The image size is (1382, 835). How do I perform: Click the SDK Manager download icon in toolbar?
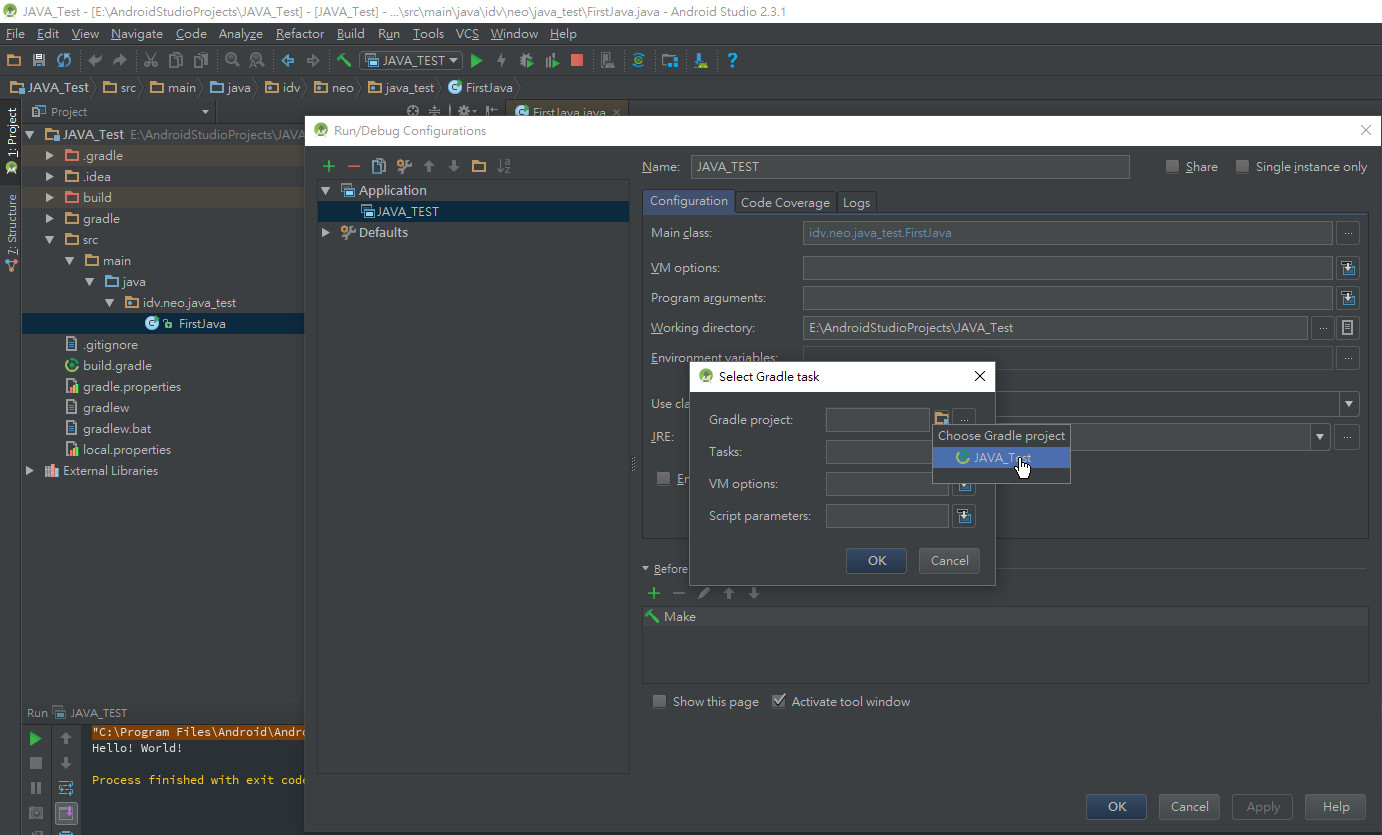coord(702,60)
